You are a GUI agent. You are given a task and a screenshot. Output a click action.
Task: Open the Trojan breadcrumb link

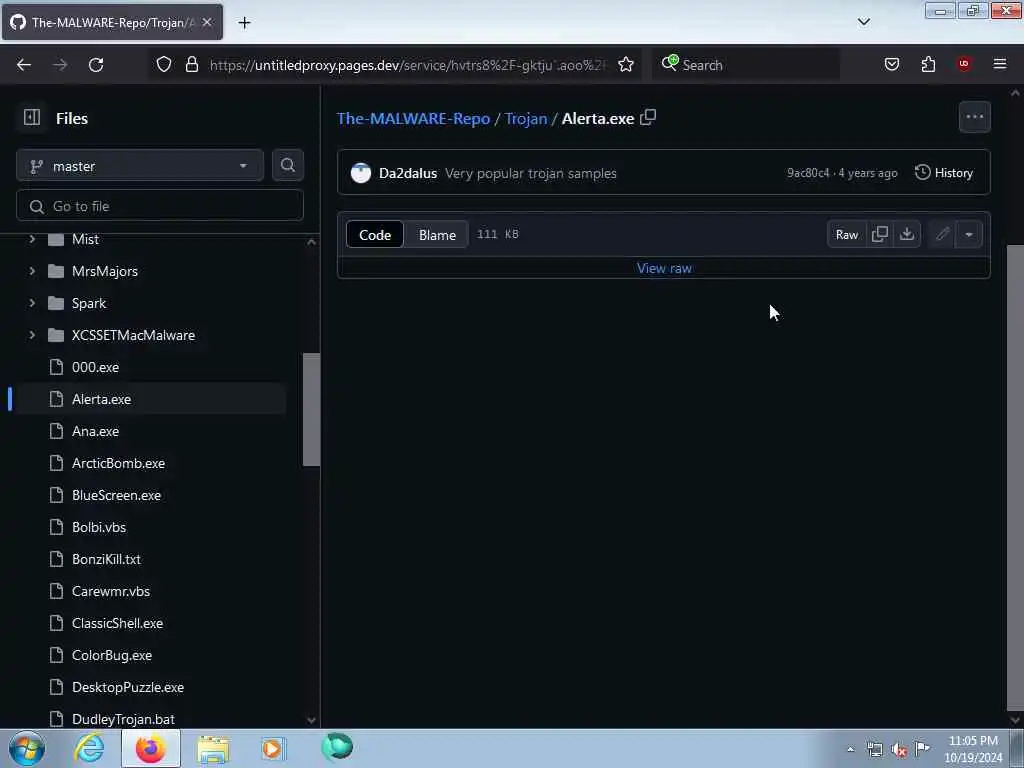click(526, 118)
